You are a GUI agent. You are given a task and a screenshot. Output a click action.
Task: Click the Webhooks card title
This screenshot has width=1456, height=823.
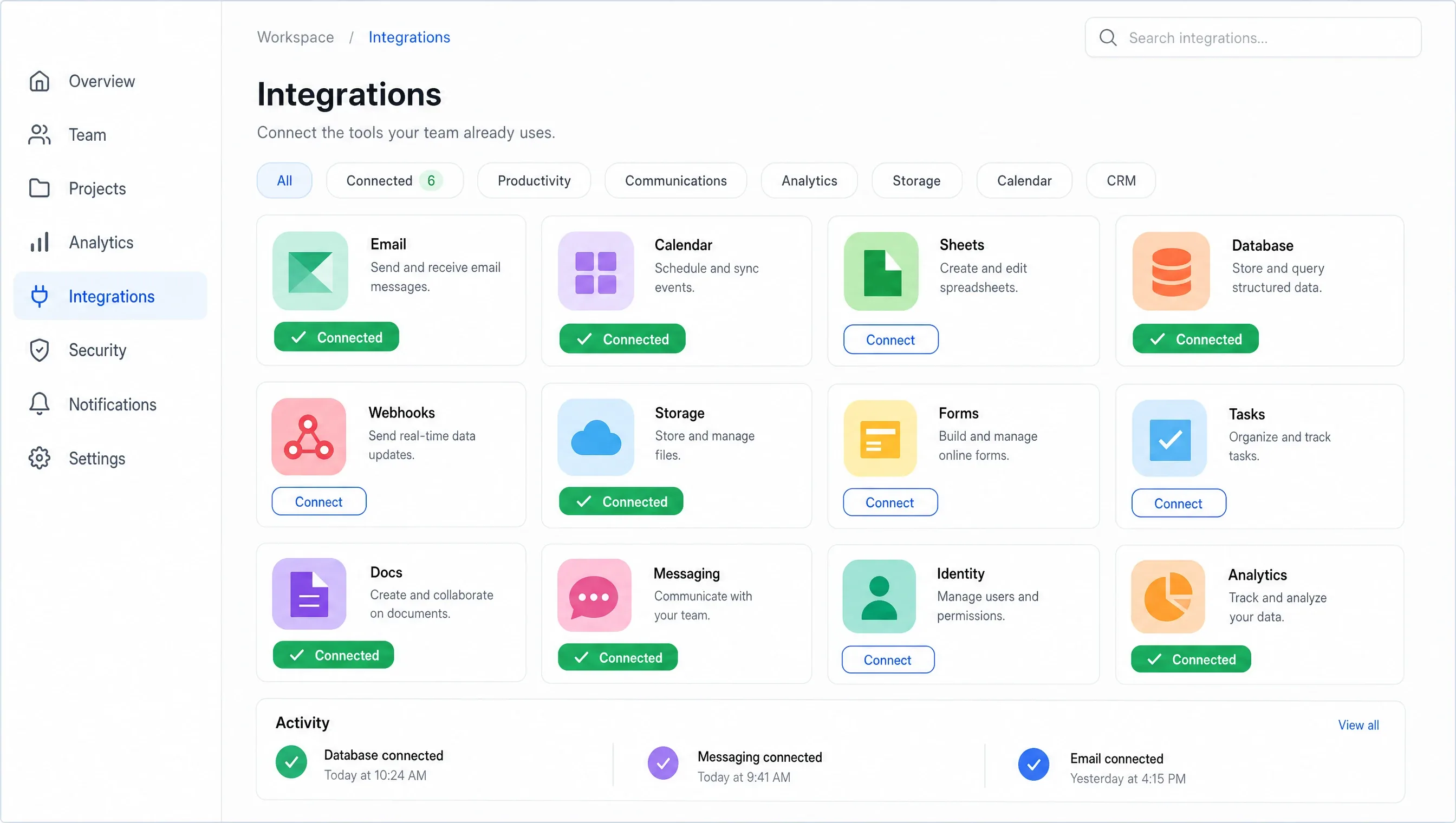(x=402, y=412)
